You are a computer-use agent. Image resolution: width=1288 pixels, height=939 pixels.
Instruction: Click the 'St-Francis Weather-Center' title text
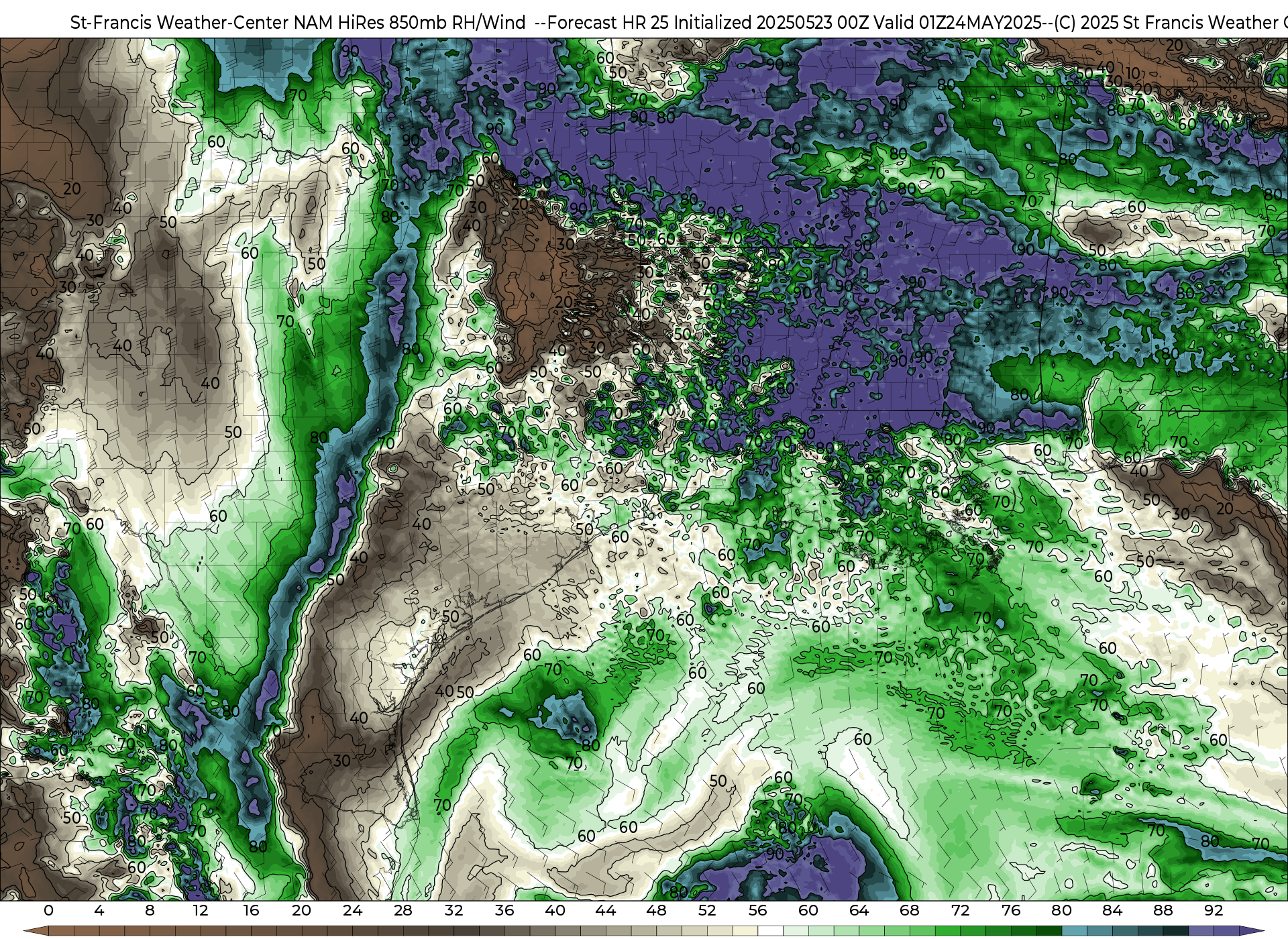[x=180, y=23]
